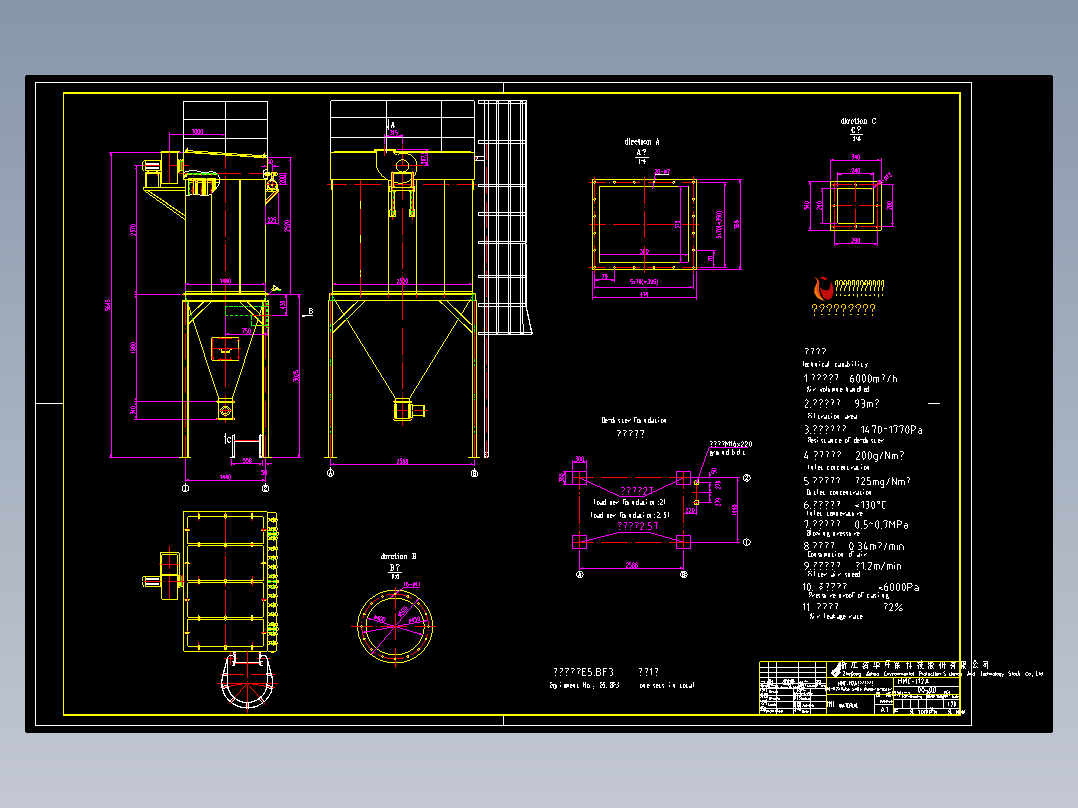Select the "one sets in total" note
Image resolution: width=1078 pixels, height=808 pixels.
pyautogui.click(x=666, y=686)
